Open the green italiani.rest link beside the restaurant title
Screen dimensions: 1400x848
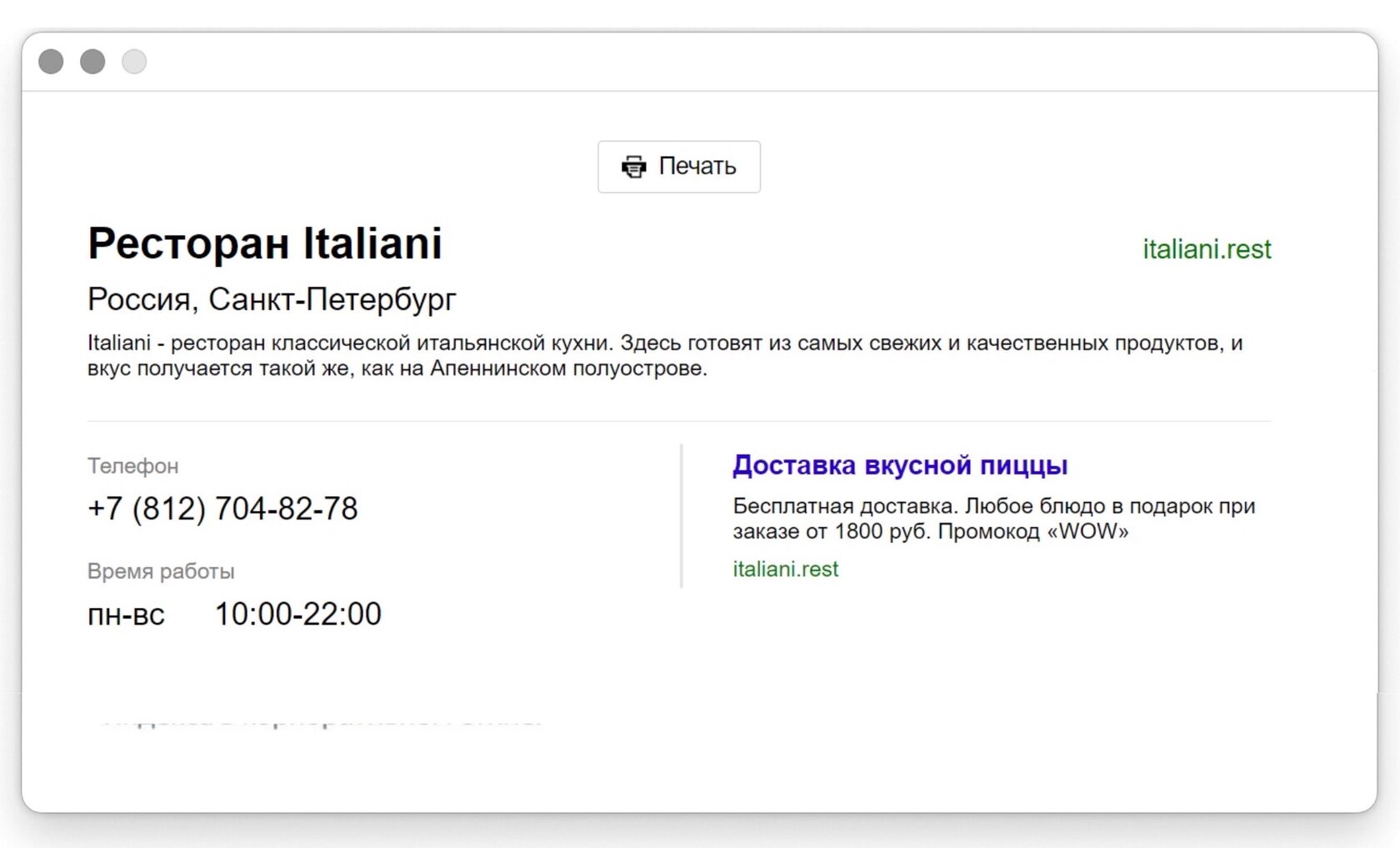pyautogui.click(x=1207, y=249)
